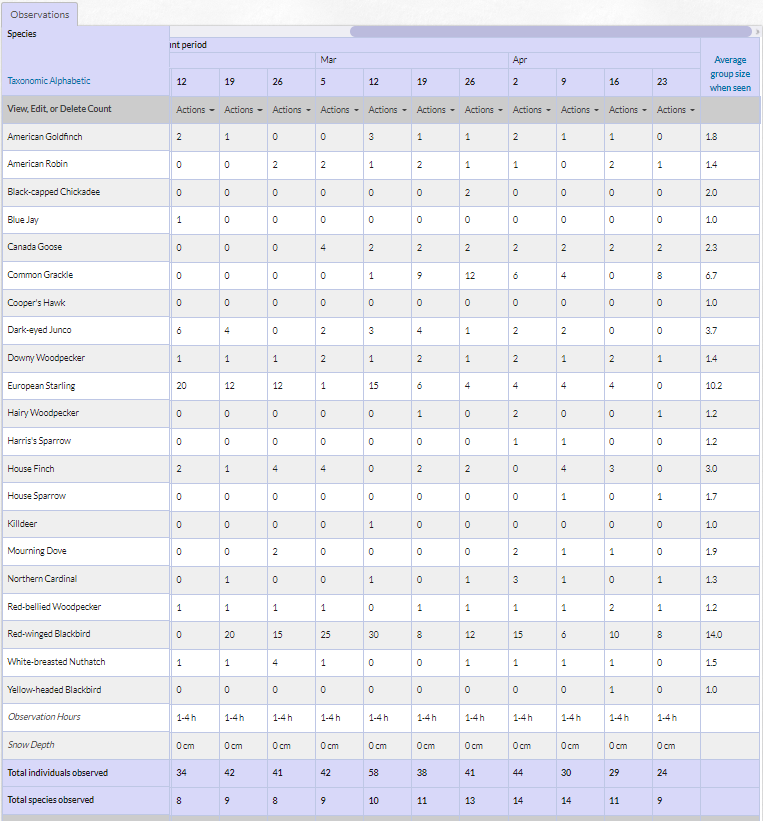Click the View, Edit, or Delete Count label
Screen dimensions: 763x821
[x=59, y=109]
